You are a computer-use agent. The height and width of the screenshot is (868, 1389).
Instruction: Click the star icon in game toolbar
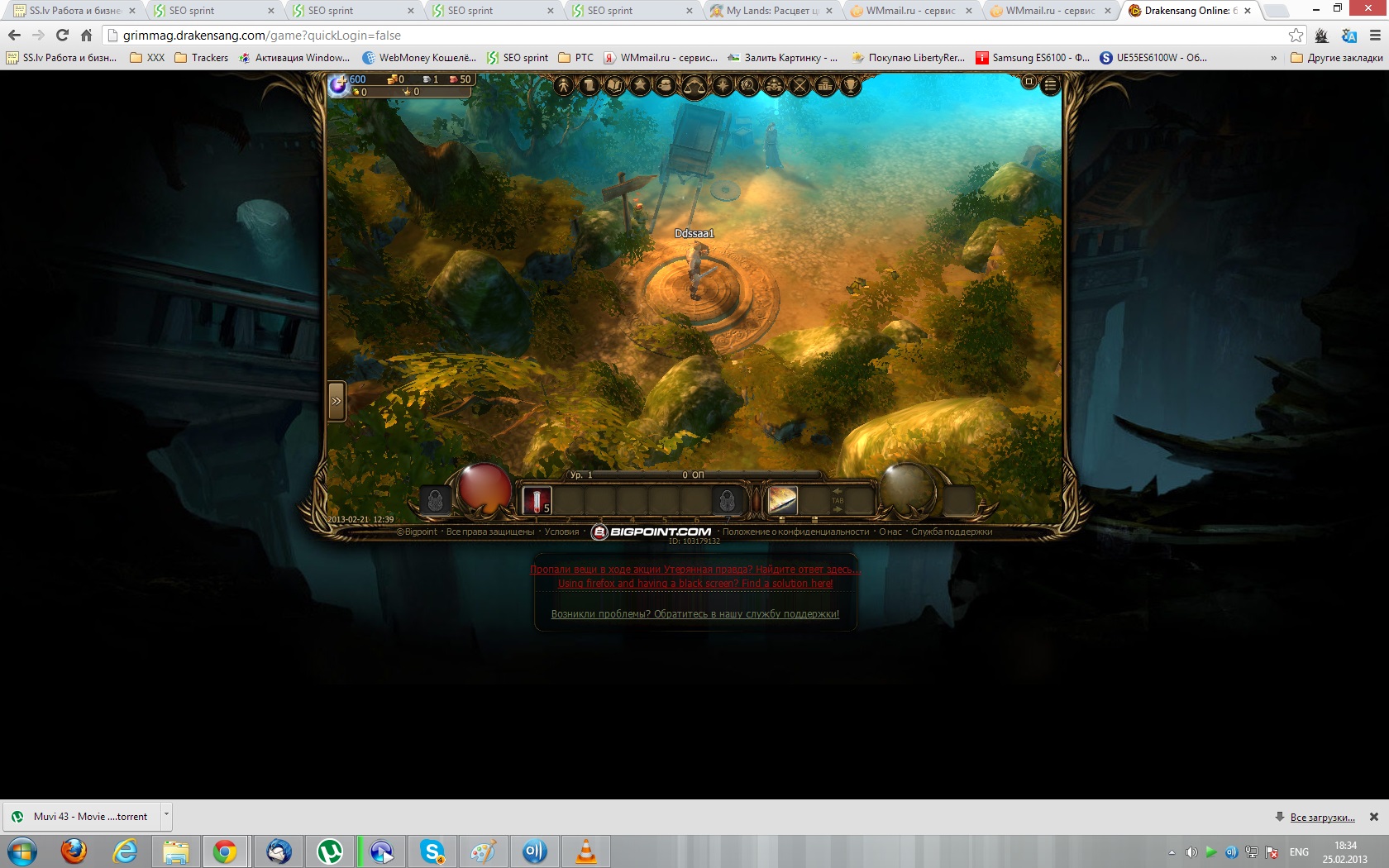640,85
